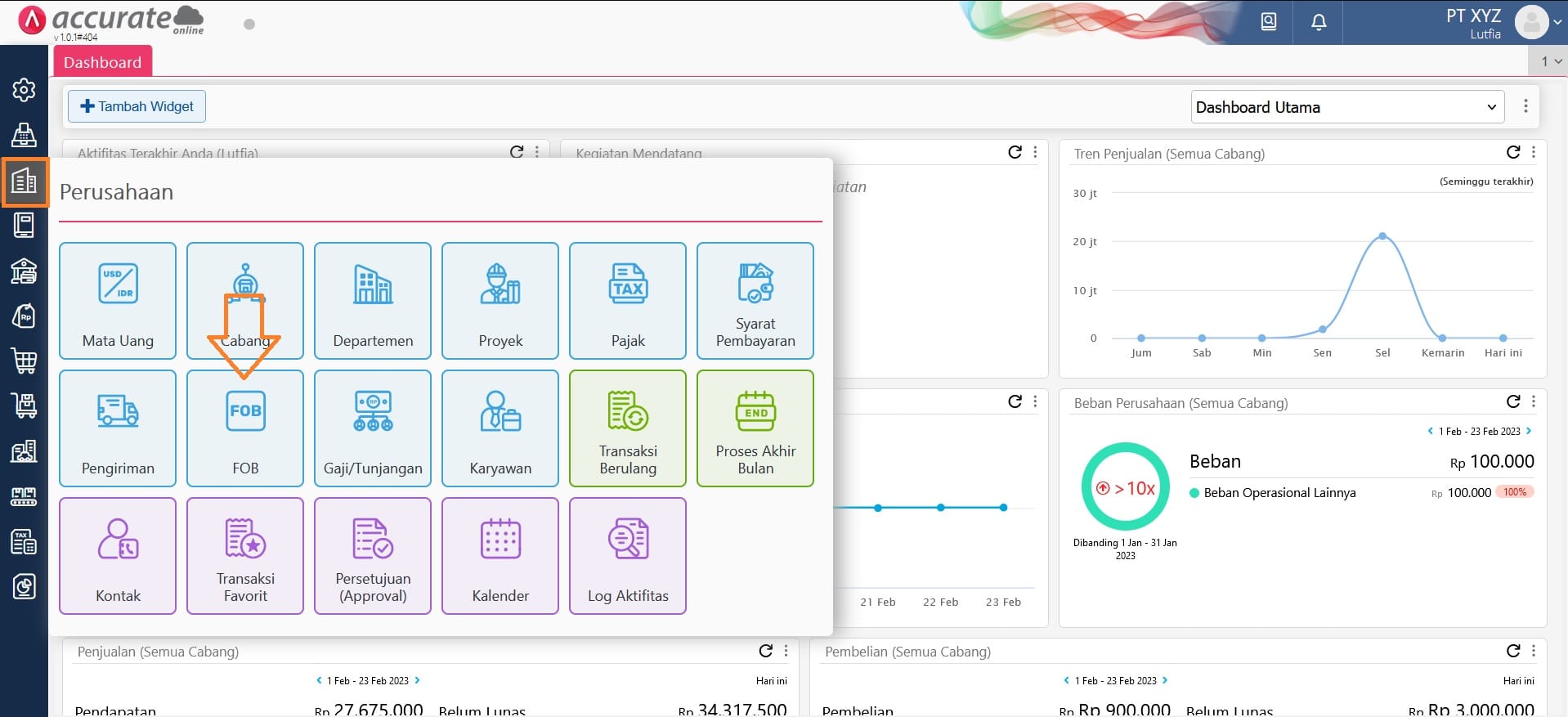Open Beban Perusahaan widget options menu
1568x717 pixels.
[x=1534, y=402]
